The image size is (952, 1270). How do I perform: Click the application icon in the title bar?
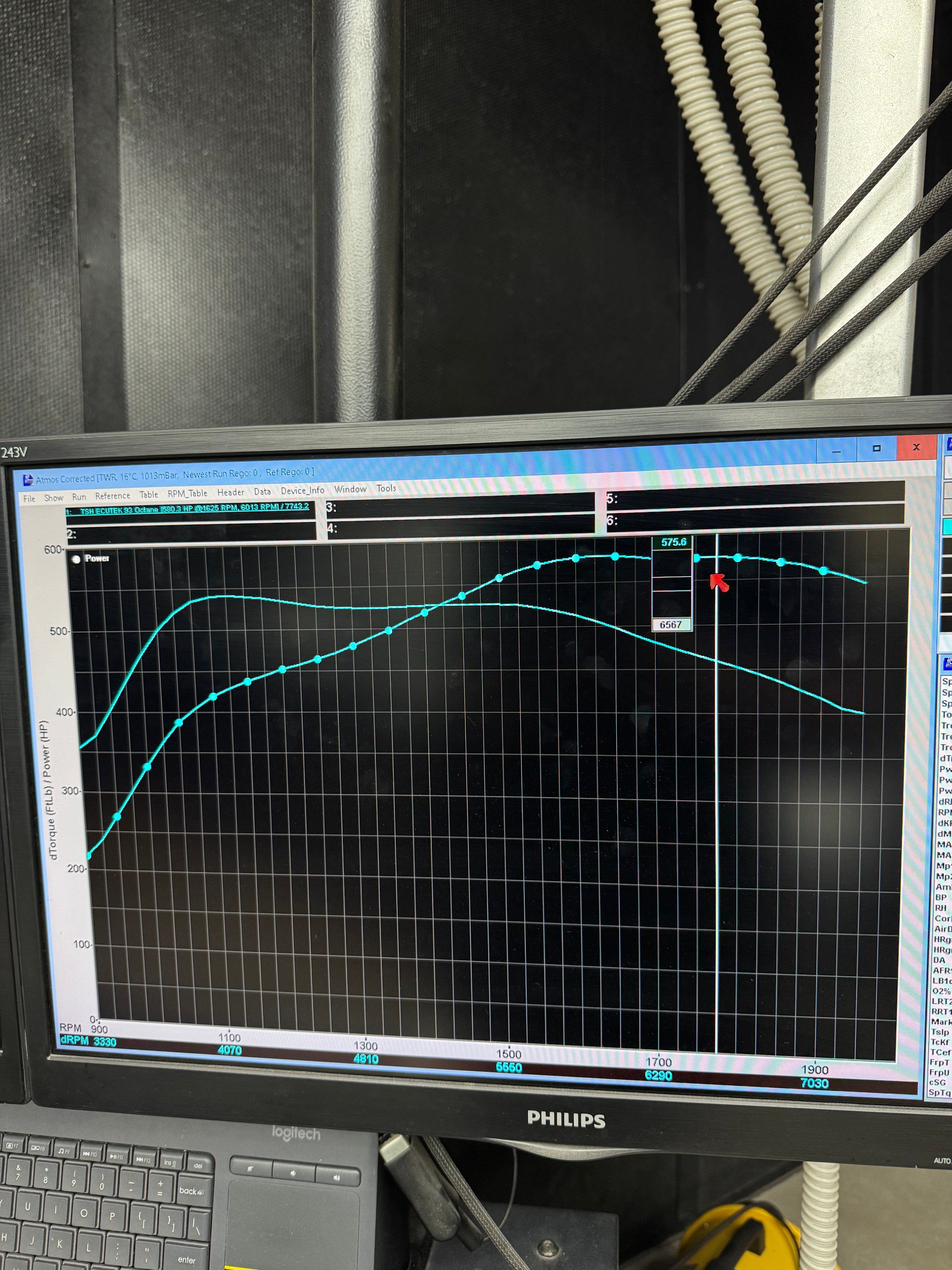(28, 480)
